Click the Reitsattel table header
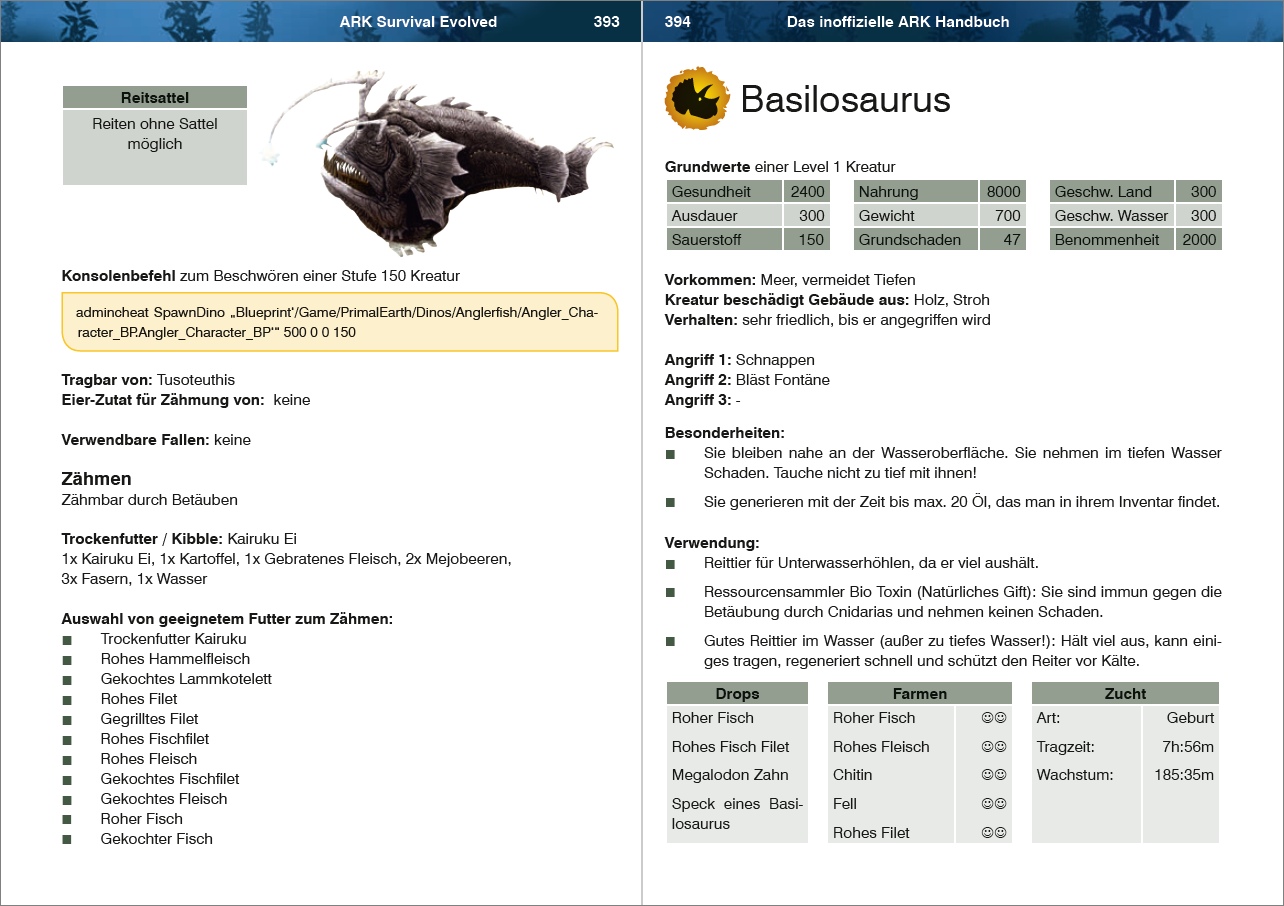 155,98
